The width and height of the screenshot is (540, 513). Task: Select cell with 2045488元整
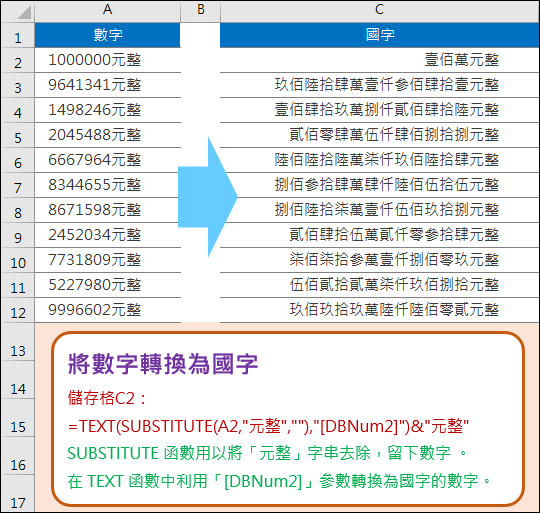pyautogui.click(x=107, y=135)
